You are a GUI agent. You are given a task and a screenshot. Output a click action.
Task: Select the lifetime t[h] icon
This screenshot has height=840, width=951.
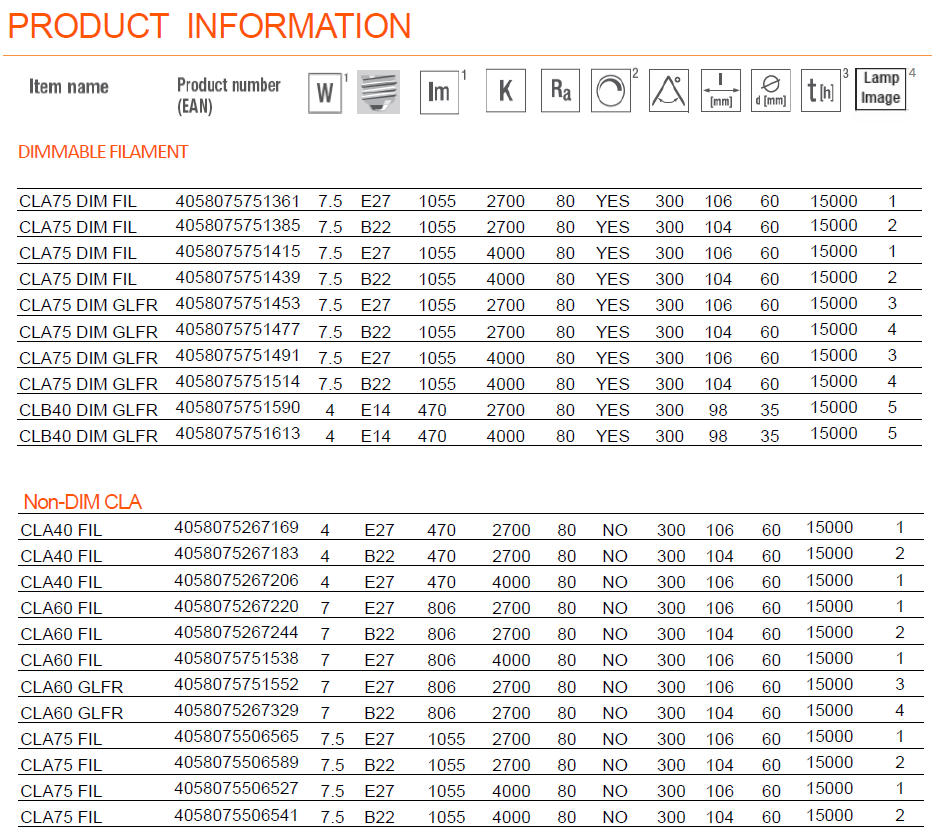click(820, 91)
